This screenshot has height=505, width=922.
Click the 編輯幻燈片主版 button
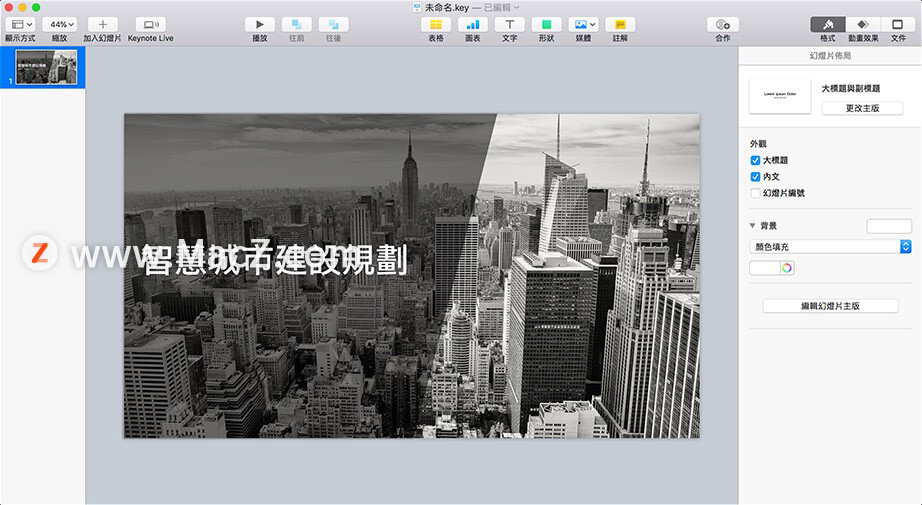click(830, 306)
